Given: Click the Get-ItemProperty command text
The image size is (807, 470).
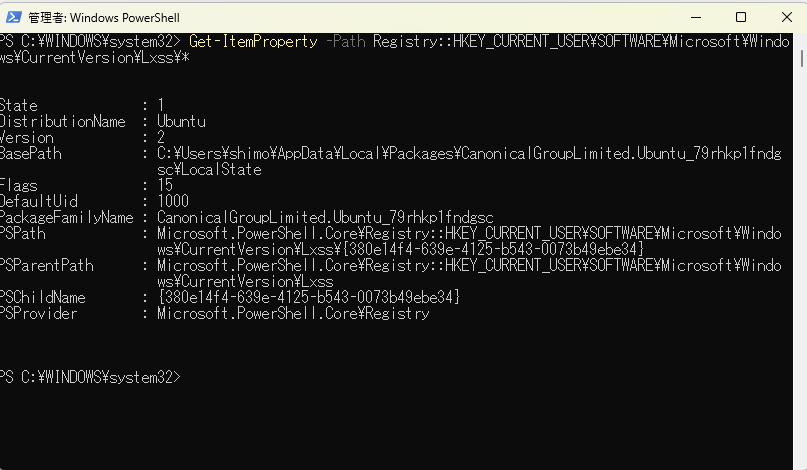Looking at the screenshot, I should (x=253, y=41).
